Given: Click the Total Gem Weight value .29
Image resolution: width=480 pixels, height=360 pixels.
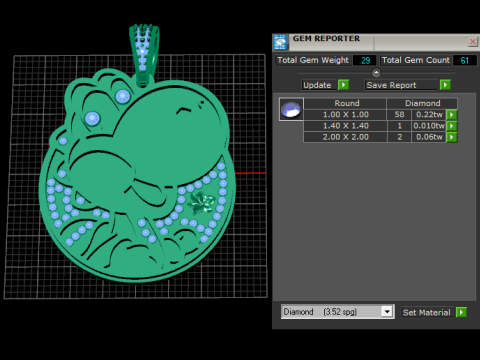Looking at the screenshot, I should pos(365,60).
